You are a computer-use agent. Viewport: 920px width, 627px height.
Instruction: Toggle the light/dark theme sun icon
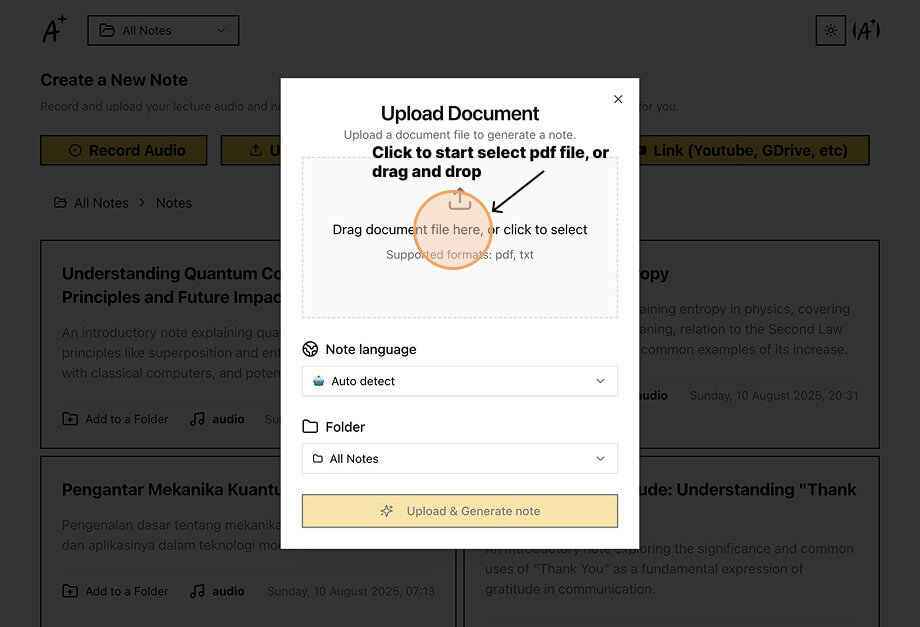click(831, 30)
